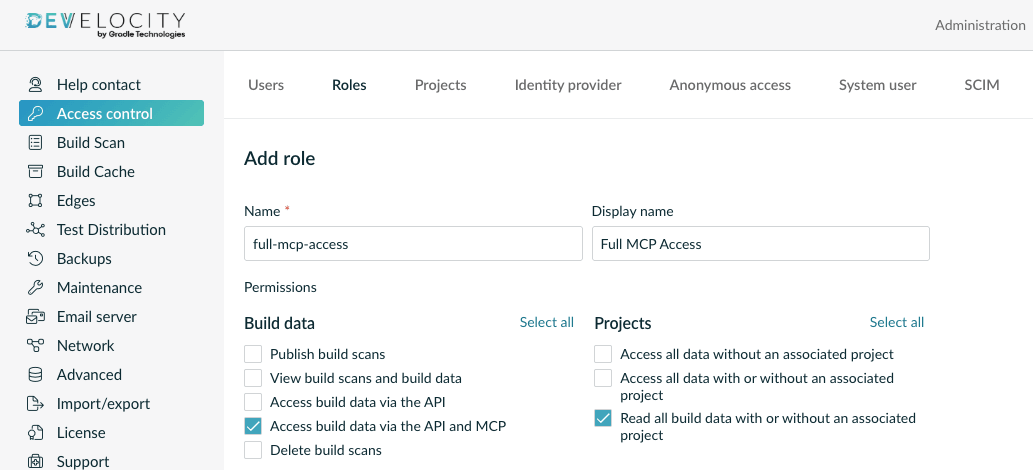The image size is (1033, 470).
Task: Click the Permissions label
Action: 280,287
